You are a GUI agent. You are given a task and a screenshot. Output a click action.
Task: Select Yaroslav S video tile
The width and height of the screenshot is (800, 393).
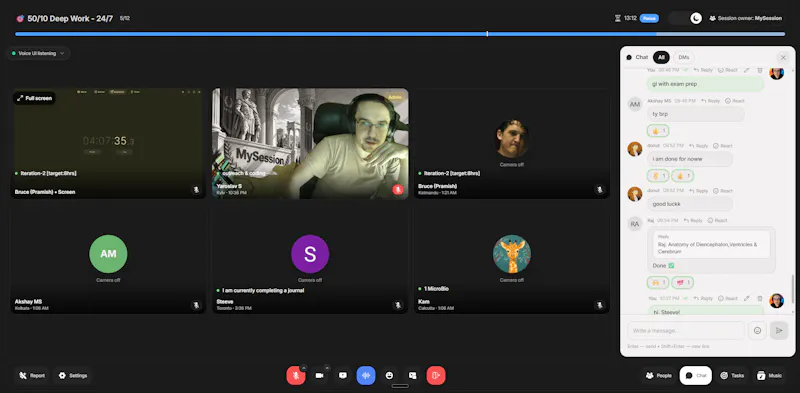click(x=310, y=143)
